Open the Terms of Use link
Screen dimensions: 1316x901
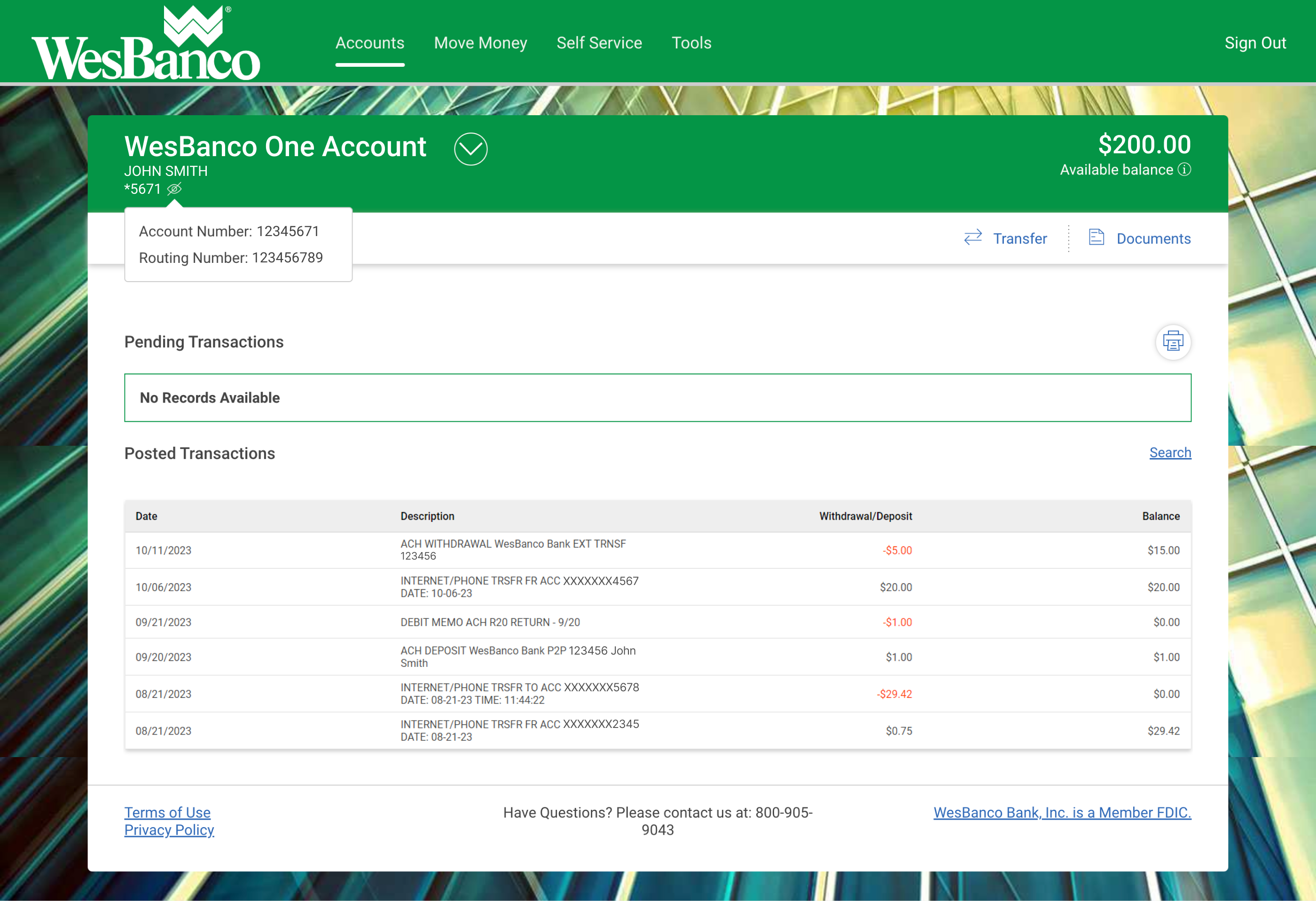coord(167,813)
